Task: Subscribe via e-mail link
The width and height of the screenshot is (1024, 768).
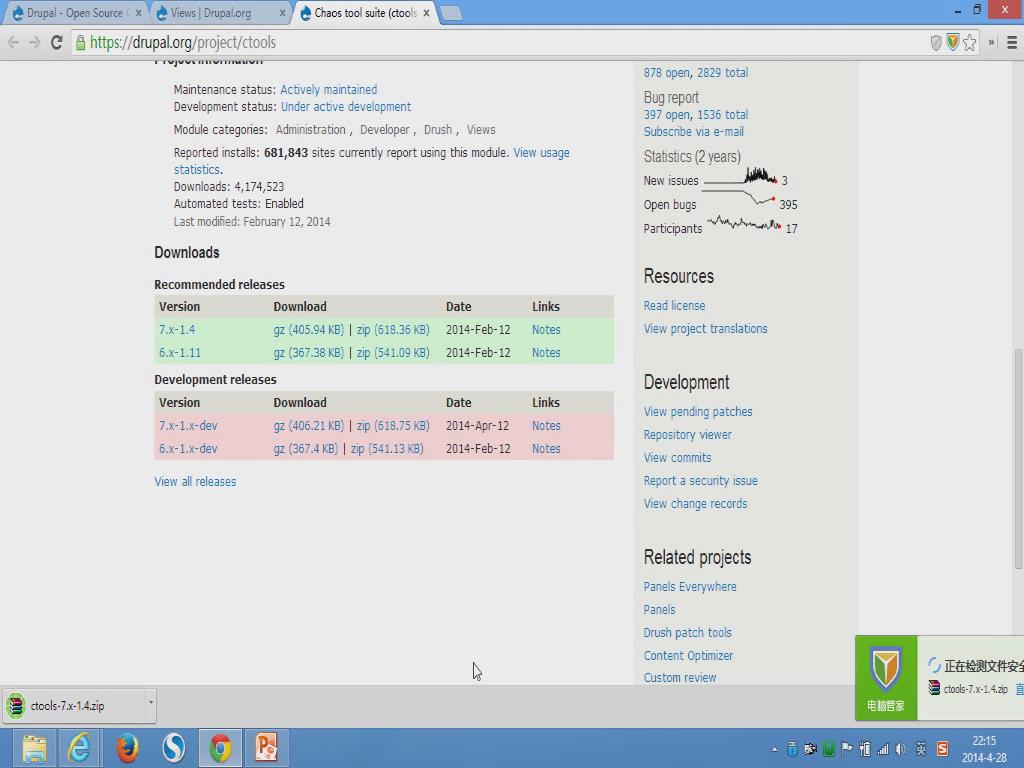Action: coord(694,131)
